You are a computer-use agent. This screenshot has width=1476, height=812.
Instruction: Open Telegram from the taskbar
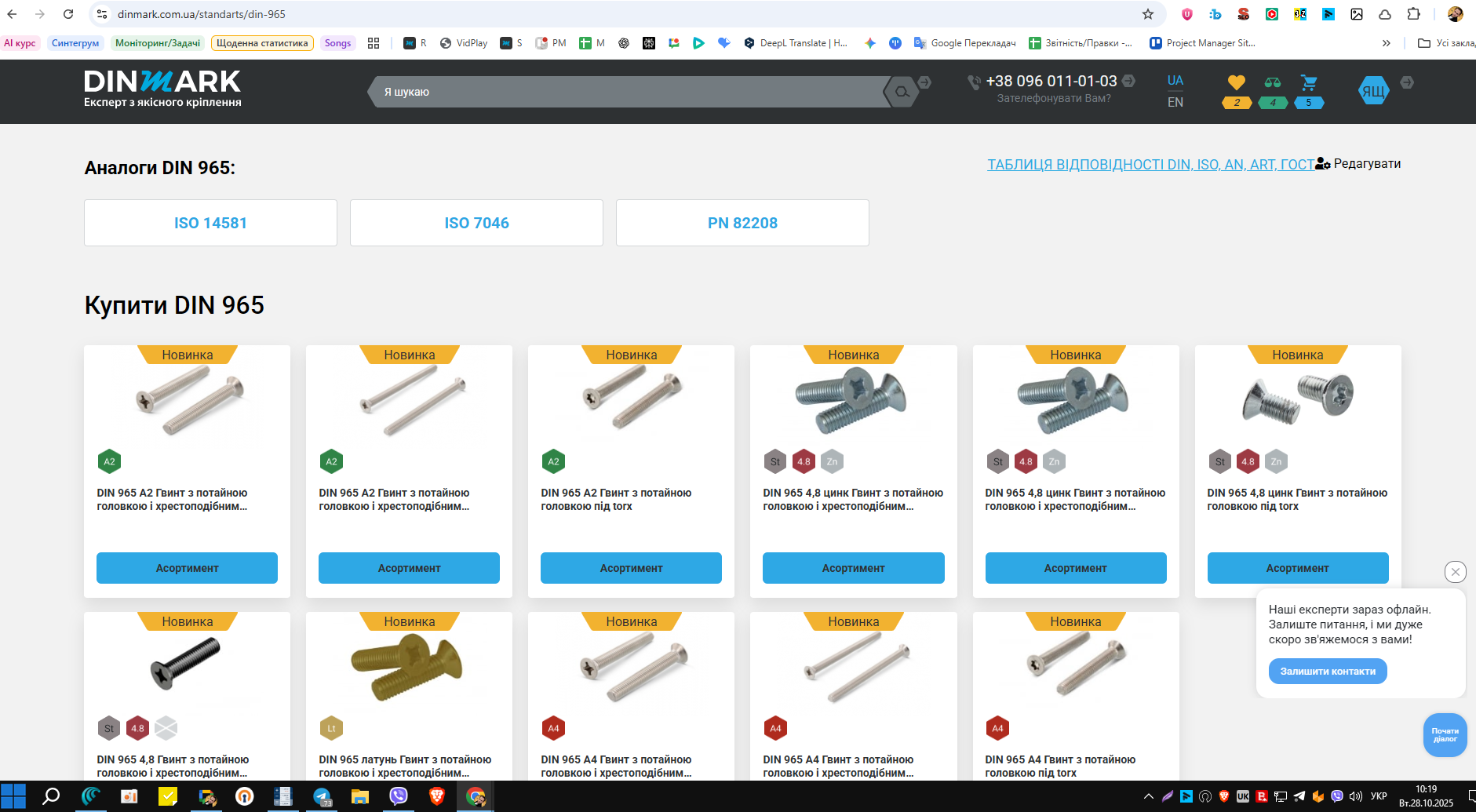pyautogui.click(x=322, y=796)
